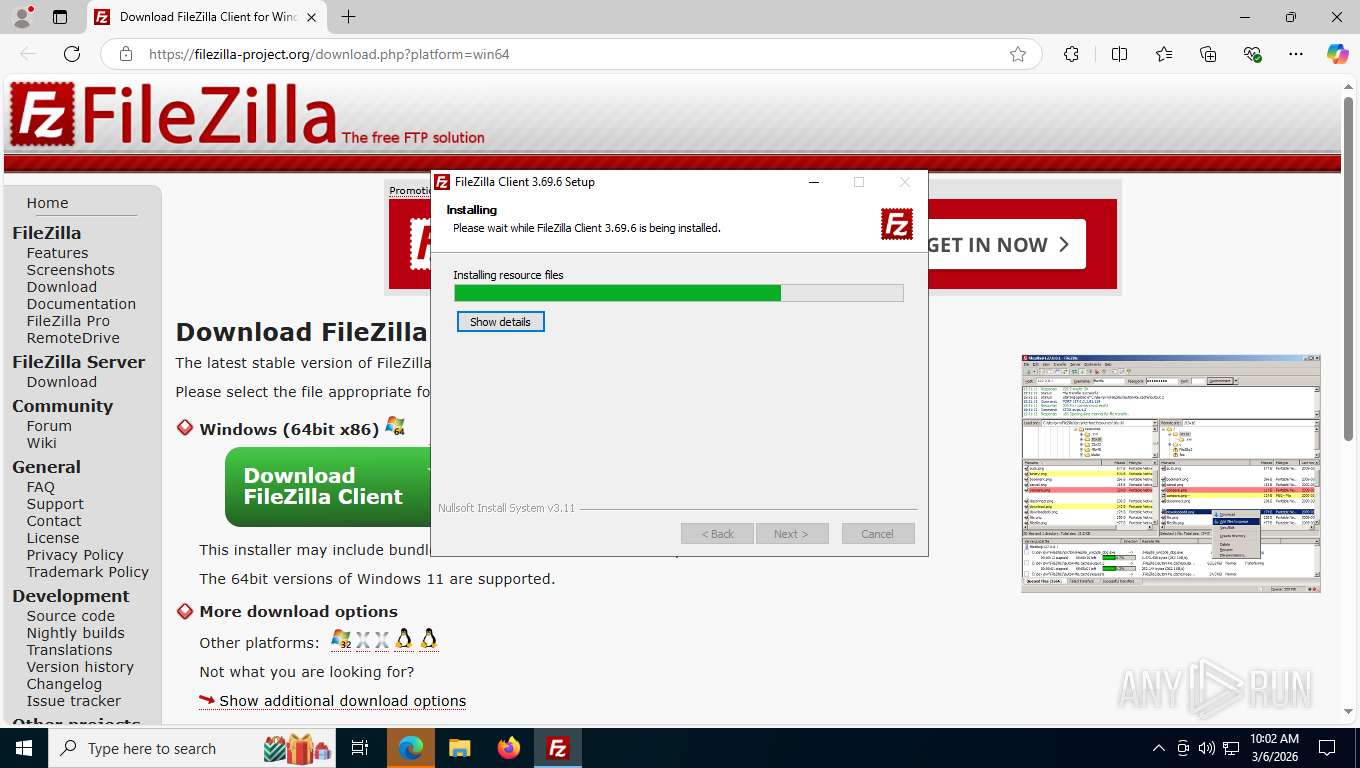This screenshot has height=768, width=1360.
Task: Open browser Extensions puzzle icon
Action: (x=1071, y=54)
